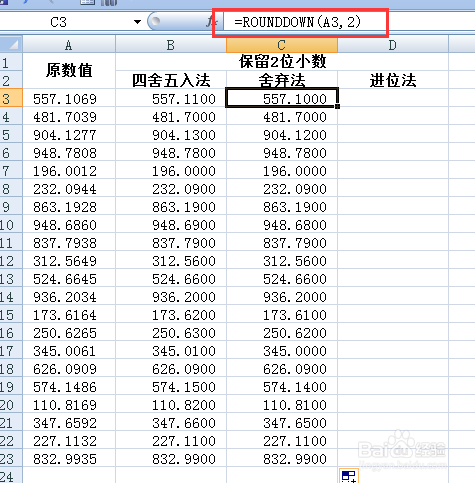Select row 16 header
Viewport: 475px width, 483px height.
pyautogui.click(x=11, y=333)
